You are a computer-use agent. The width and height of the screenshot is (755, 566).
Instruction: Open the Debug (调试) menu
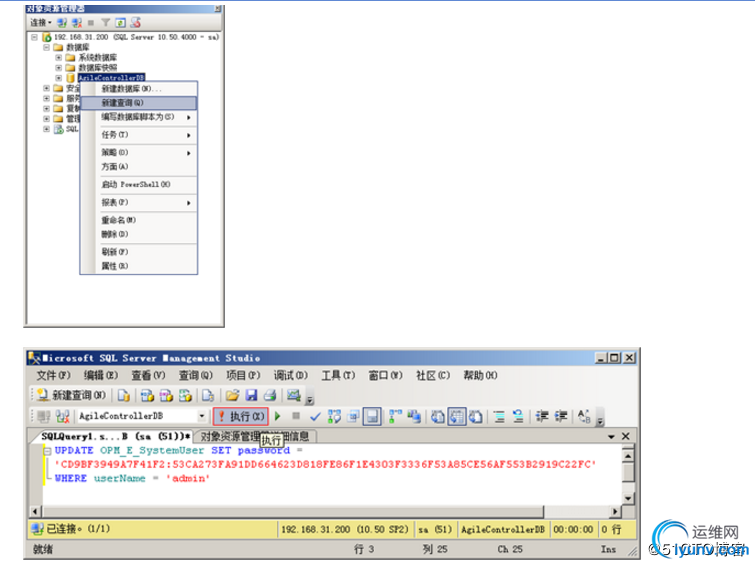[290, 375]
